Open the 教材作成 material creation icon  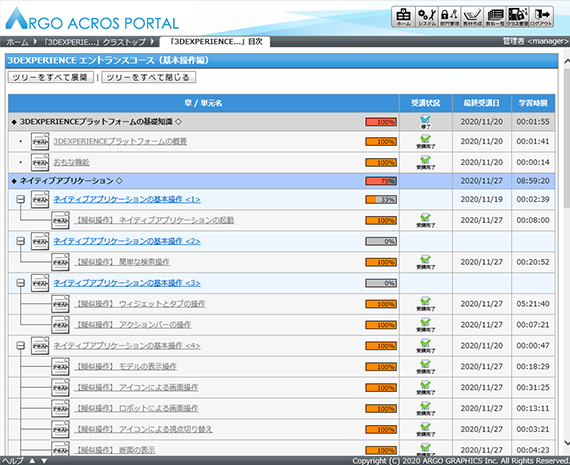[x=472, y=17]
